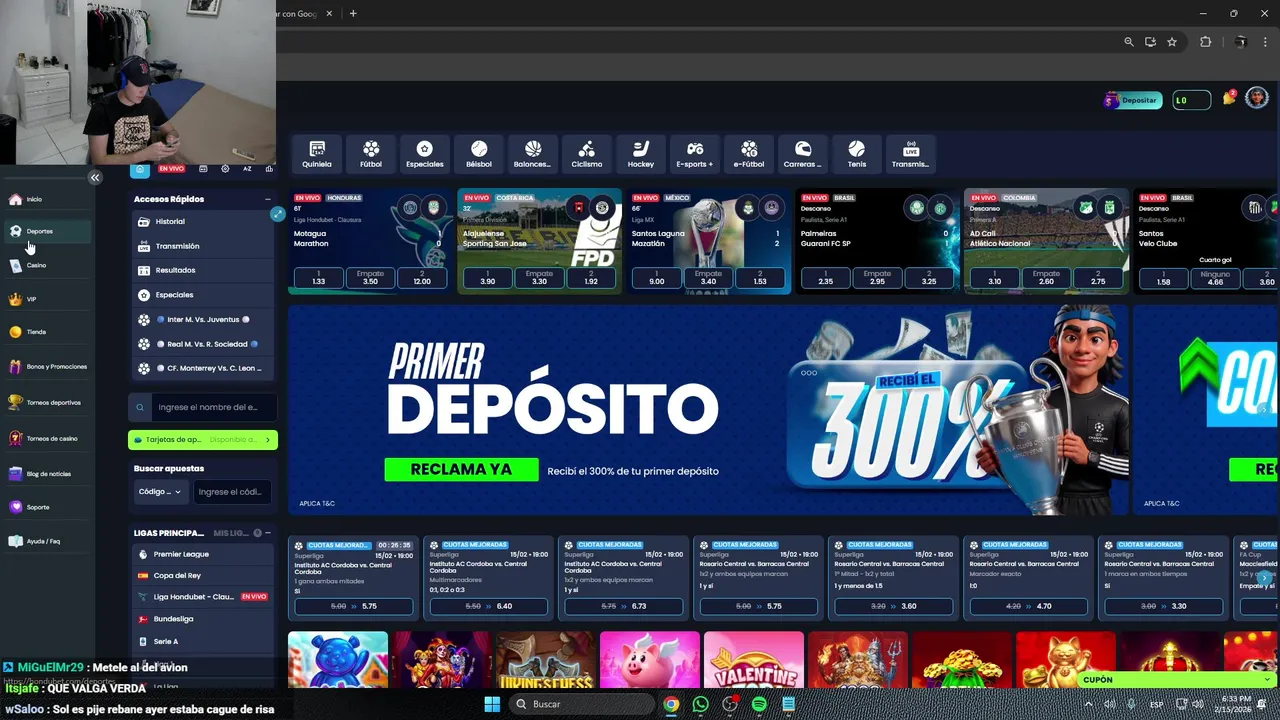Select the Carreras category
This screenshot has width=1280, height=720.
(x=803, y=154)
